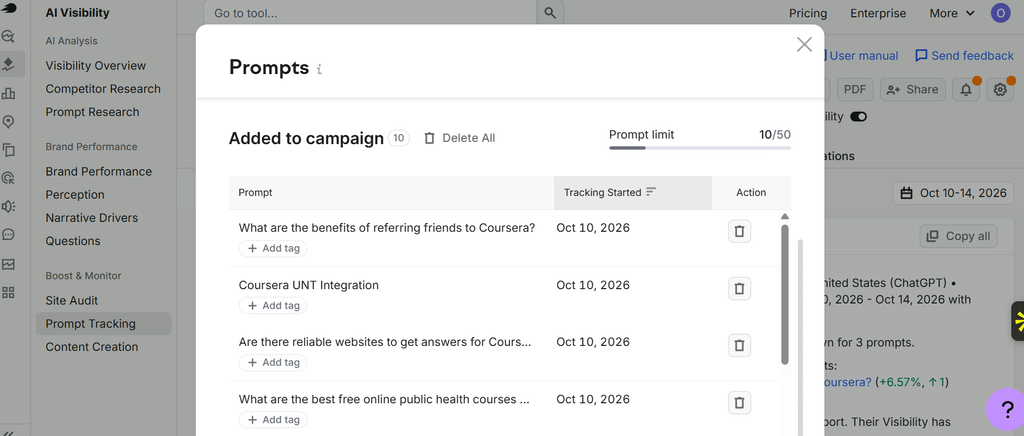Click the stacked pages rail icon
This screenshot has height=436, width=1024.
(x=8, y=150)
